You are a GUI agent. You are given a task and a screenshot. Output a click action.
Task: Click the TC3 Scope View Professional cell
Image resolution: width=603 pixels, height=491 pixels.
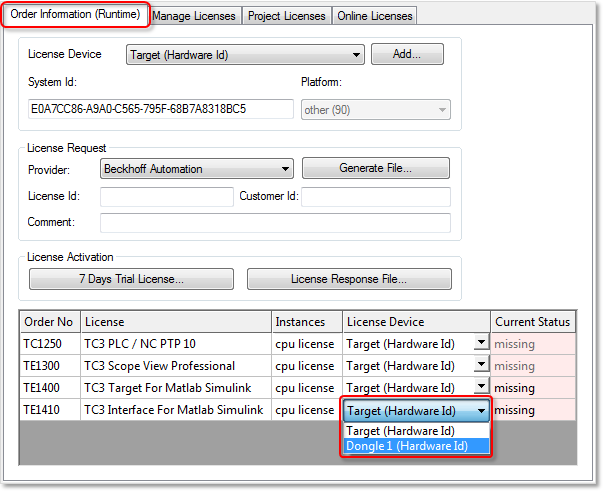pos(176,366)
